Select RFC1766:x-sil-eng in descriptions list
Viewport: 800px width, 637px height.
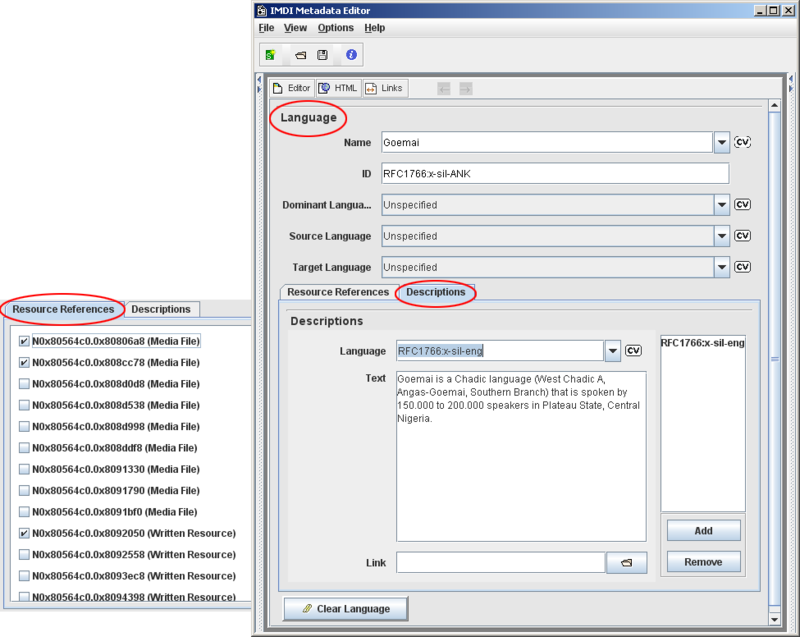[703, 343]
